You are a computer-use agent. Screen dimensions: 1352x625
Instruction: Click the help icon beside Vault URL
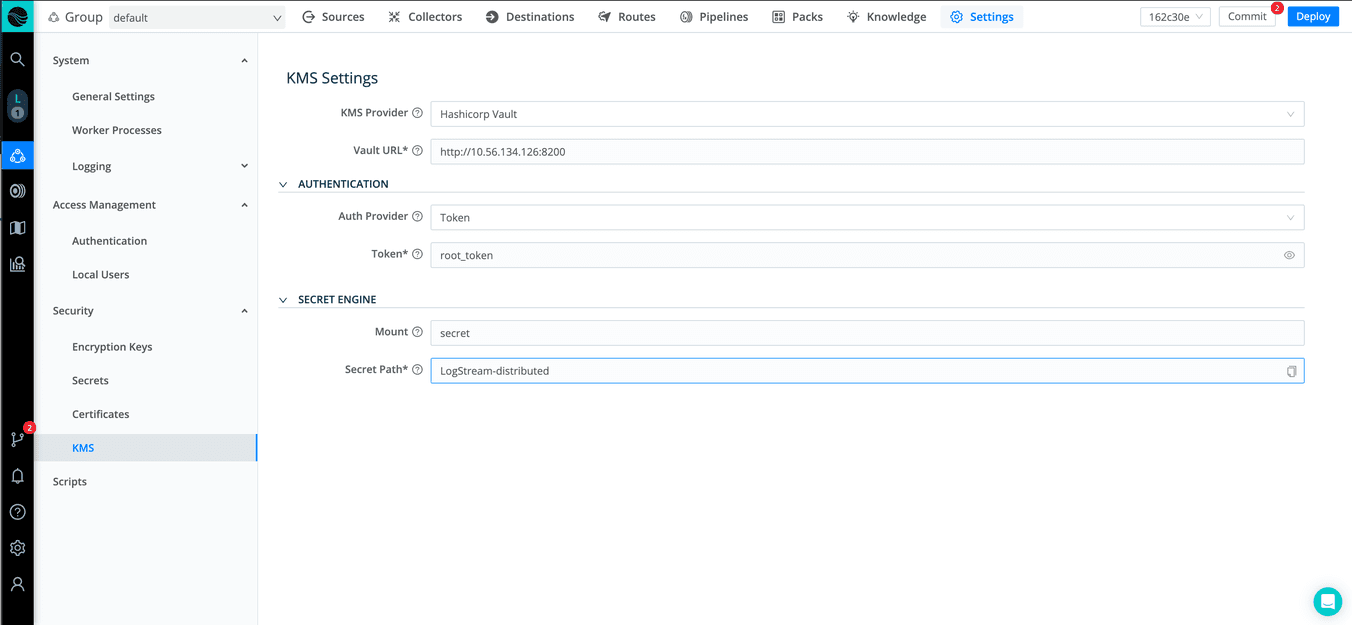[x=418, y=151]
